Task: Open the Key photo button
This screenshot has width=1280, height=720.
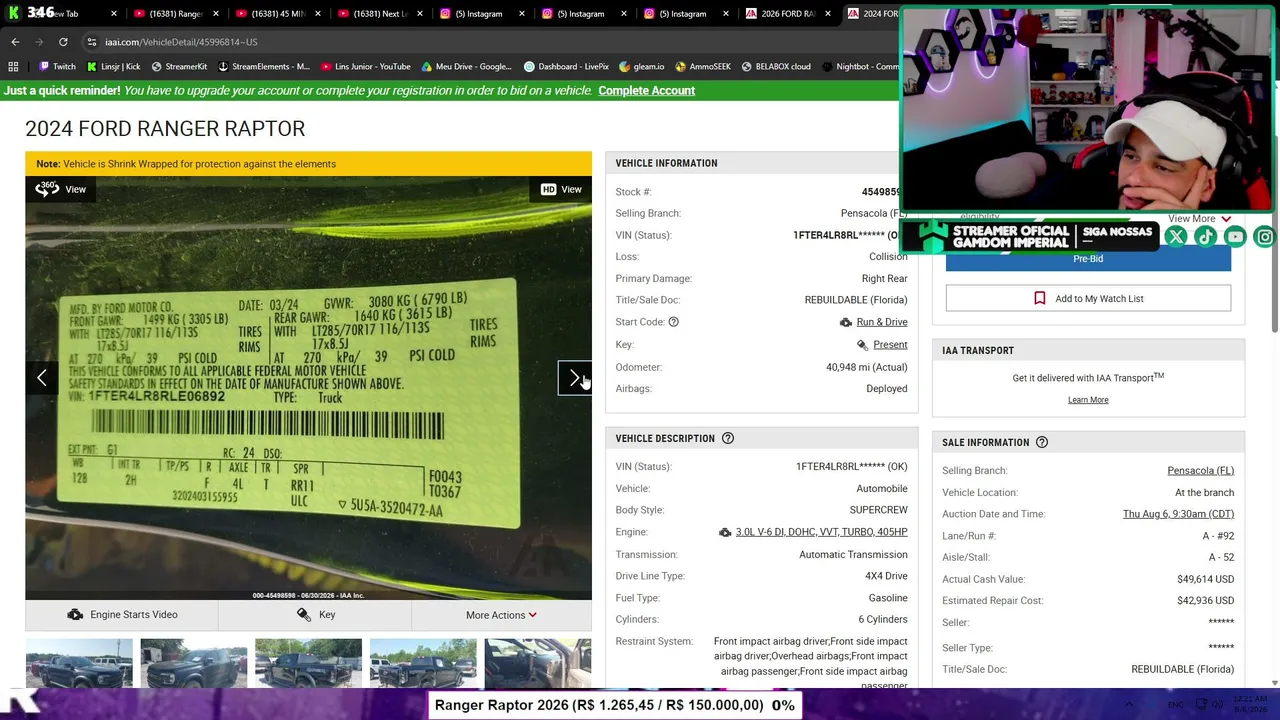Action: pyautogui.click(x=316, y=615)
